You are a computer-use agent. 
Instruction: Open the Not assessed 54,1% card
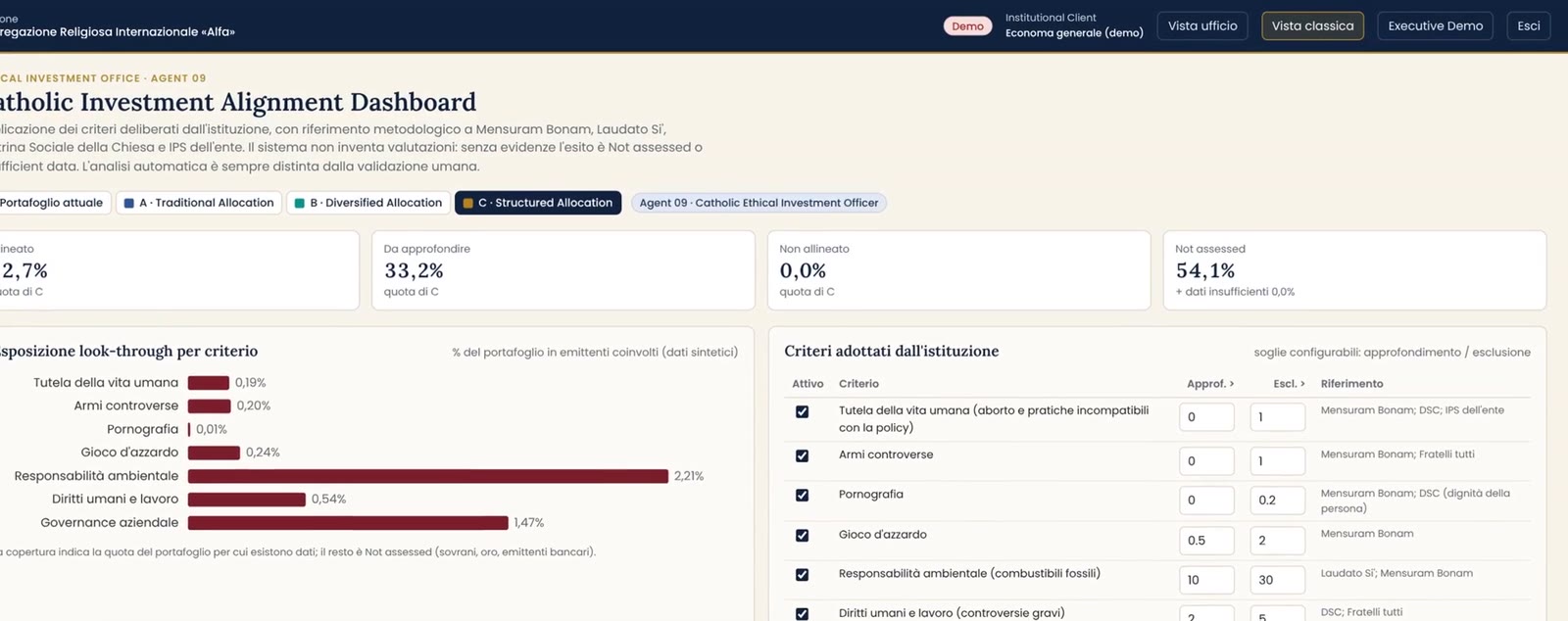tap(1354, 270)
